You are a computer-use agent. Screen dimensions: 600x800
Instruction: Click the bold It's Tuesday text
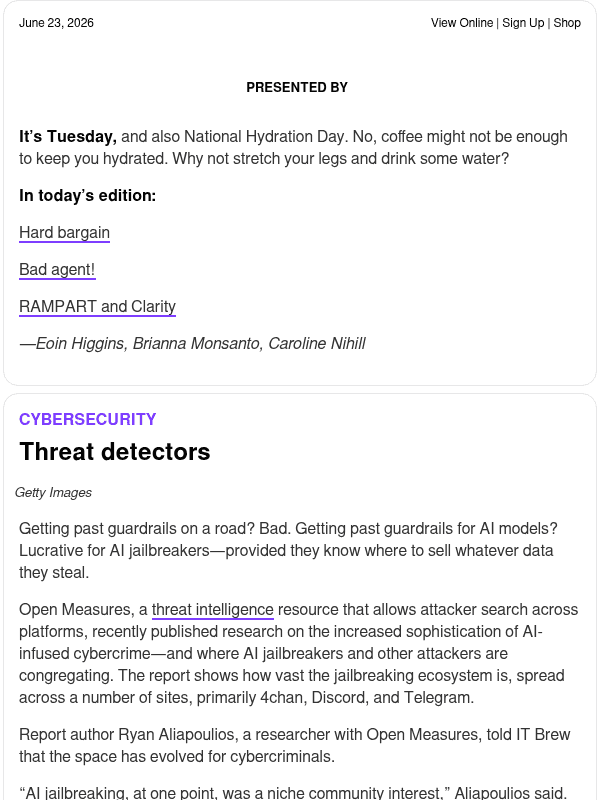coord(68,137)
